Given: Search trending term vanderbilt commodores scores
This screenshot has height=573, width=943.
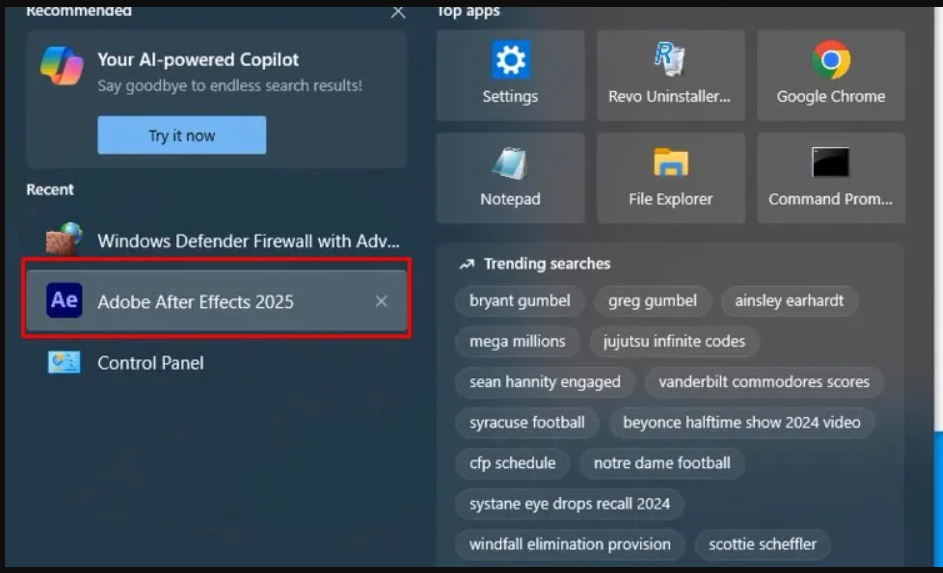Looking at the screenshot, I should 764,382.
